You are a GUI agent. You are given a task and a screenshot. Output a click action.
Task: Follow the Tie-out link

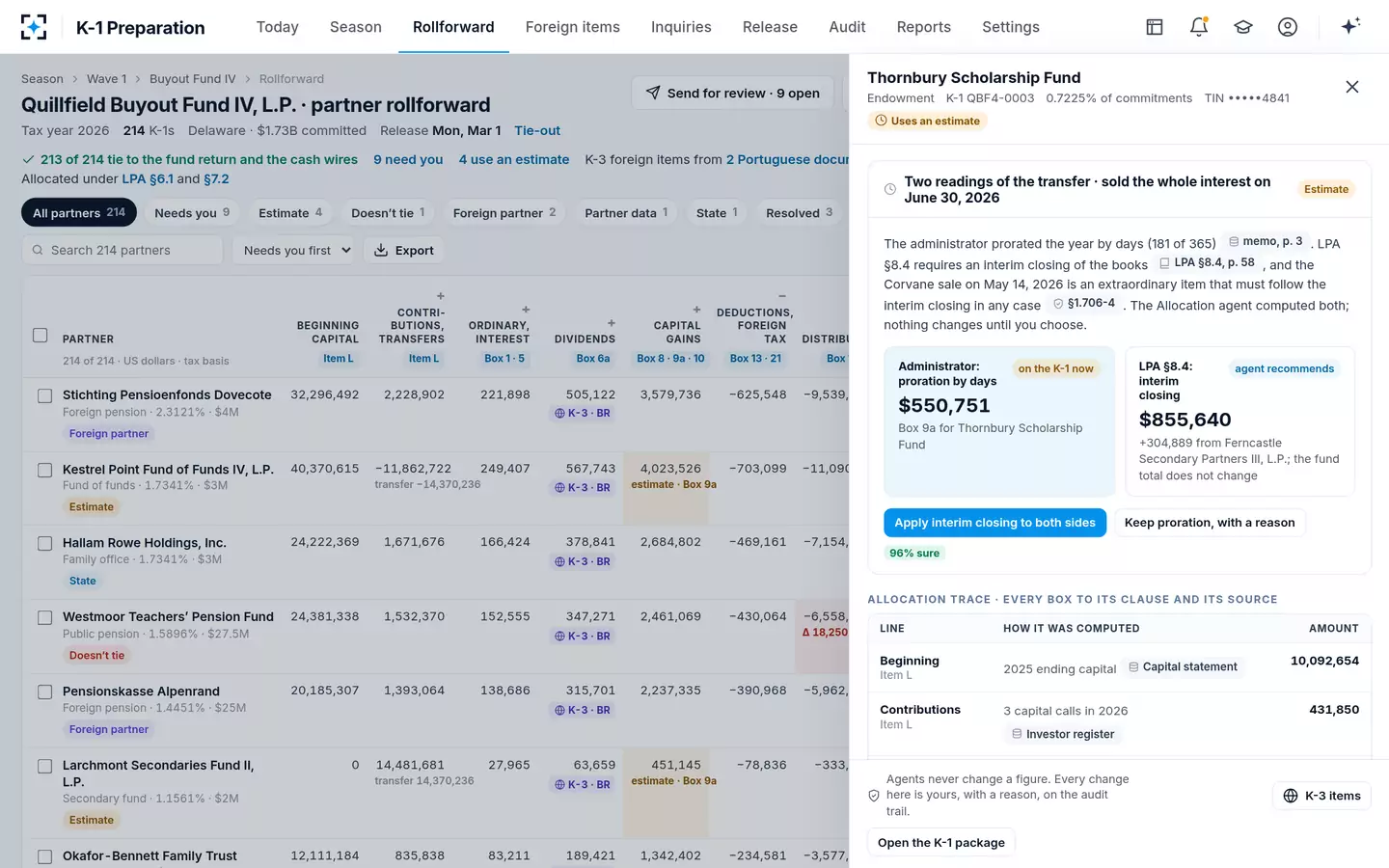(537, 130)
